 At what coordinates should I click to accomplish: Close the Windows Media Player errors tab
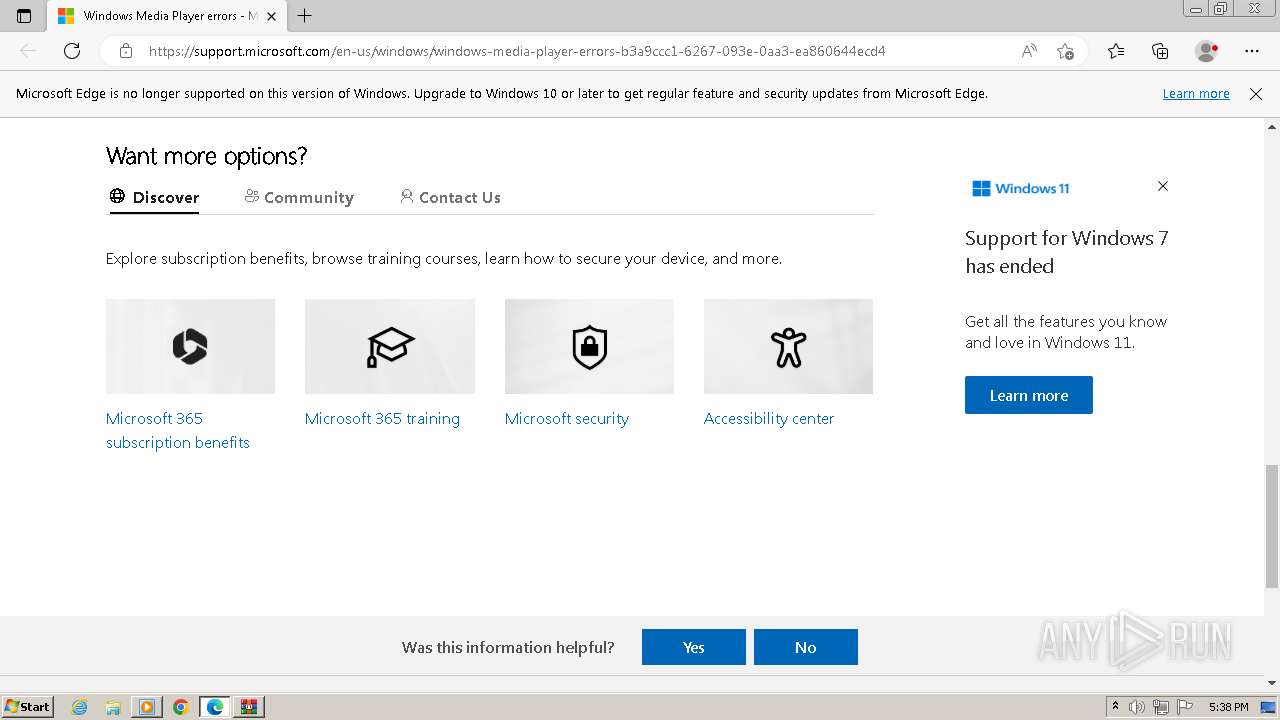pos(271,16)
